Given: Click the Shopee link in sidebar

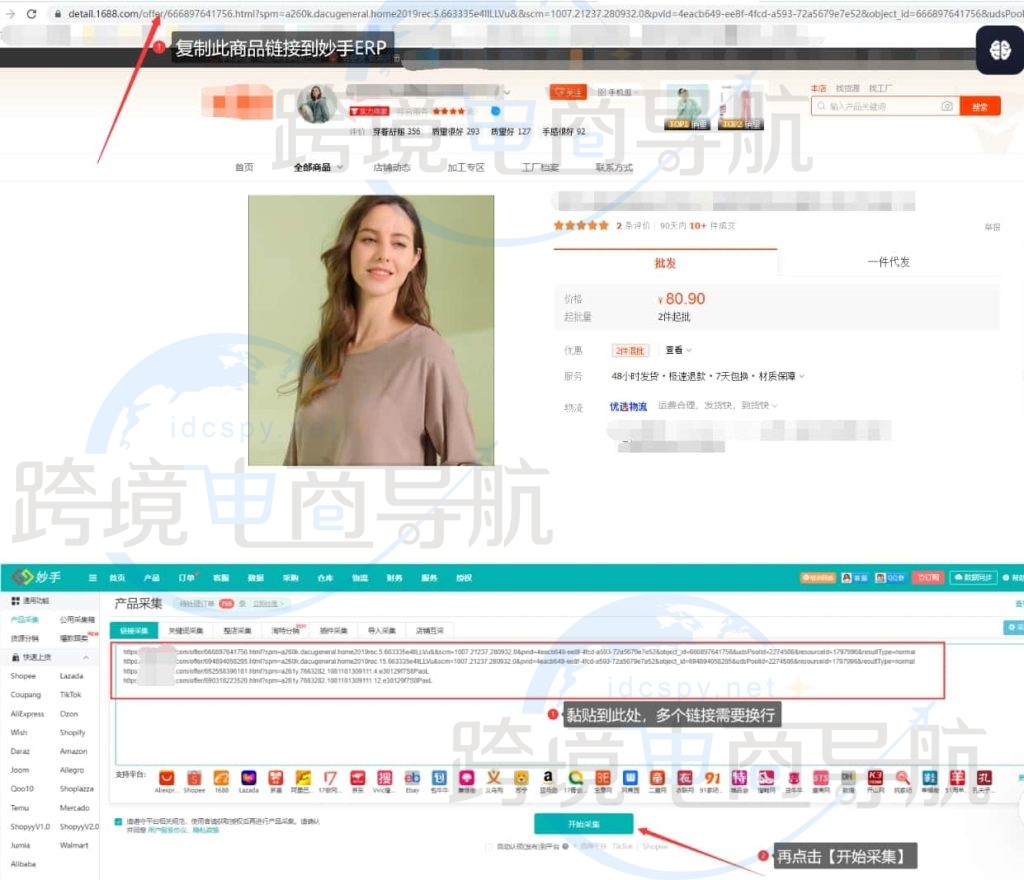Looking at the screenshot, I should point(23,676).
